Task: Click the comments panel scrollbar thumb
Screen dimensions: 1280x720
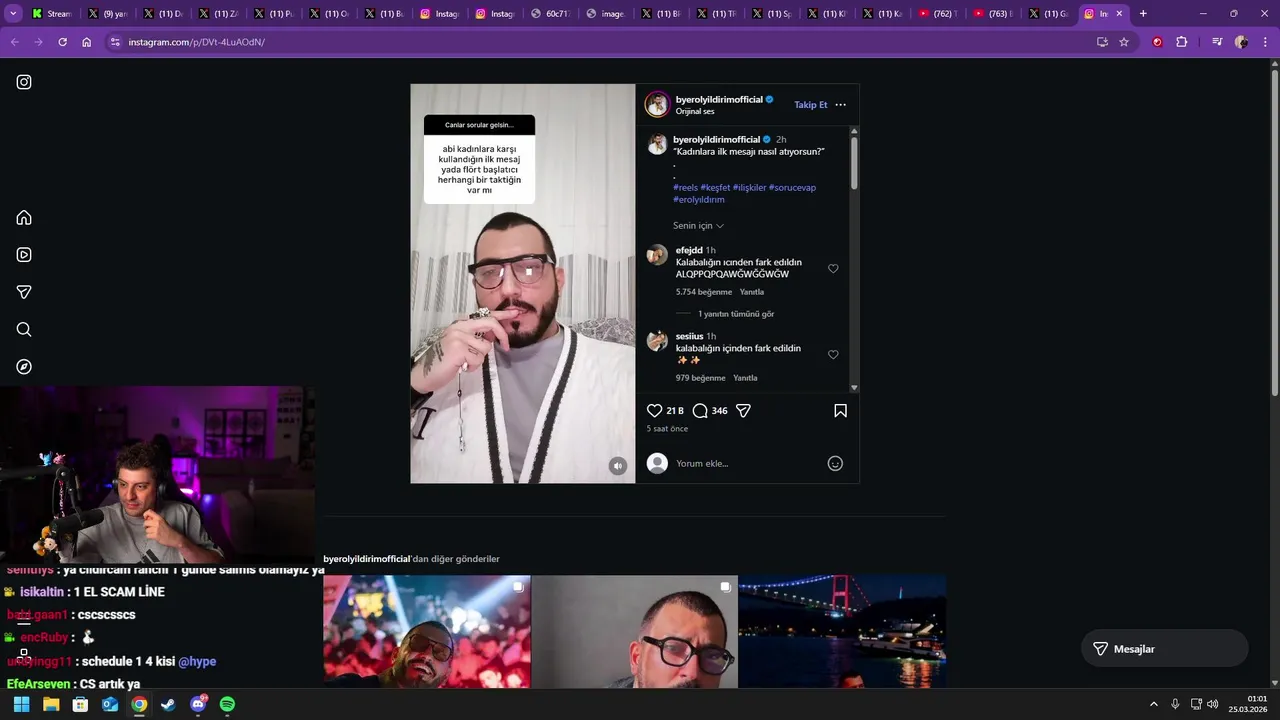Action: click(x=854, y=162)
